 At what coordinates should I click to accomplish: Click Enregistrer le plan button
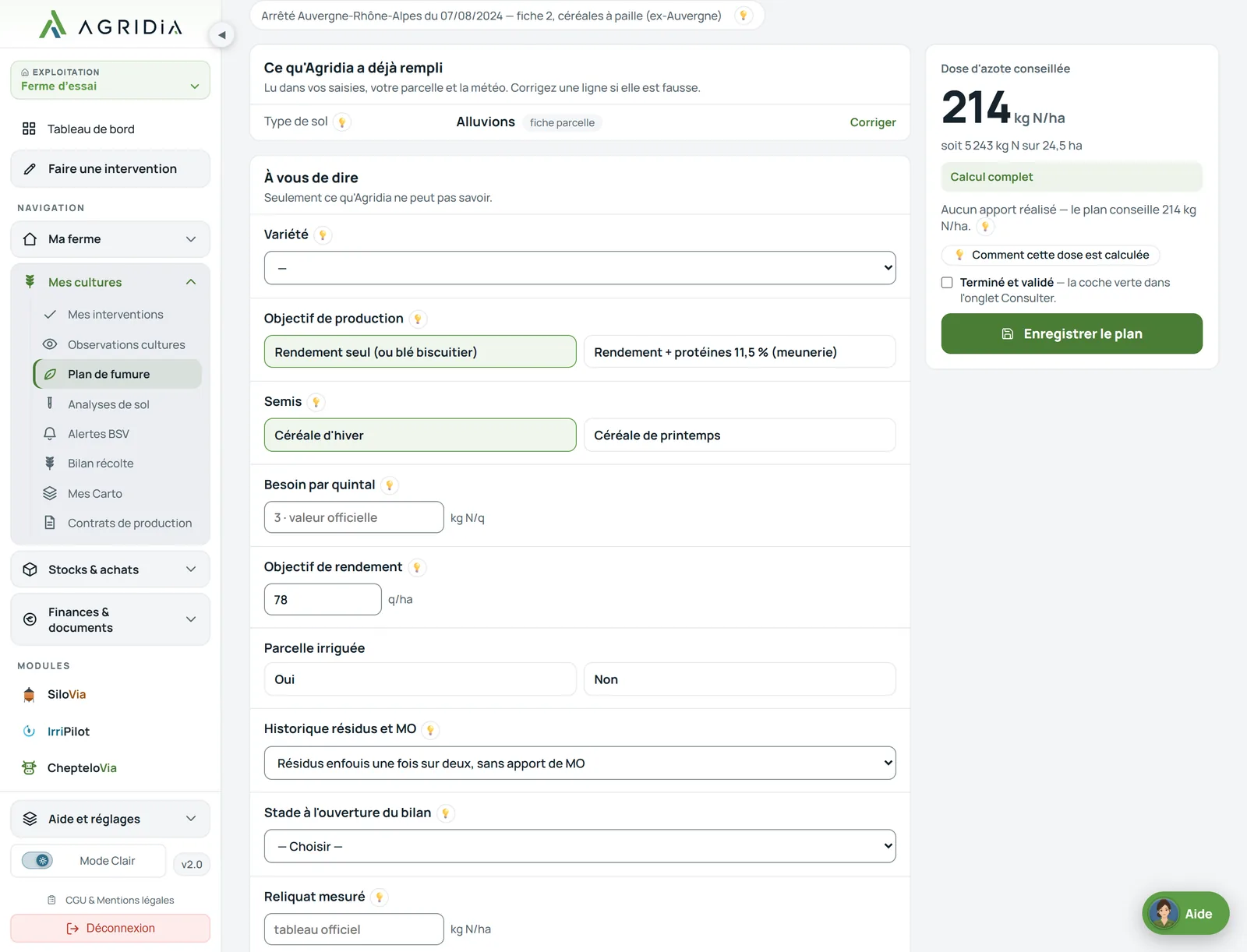[1072, 334]
